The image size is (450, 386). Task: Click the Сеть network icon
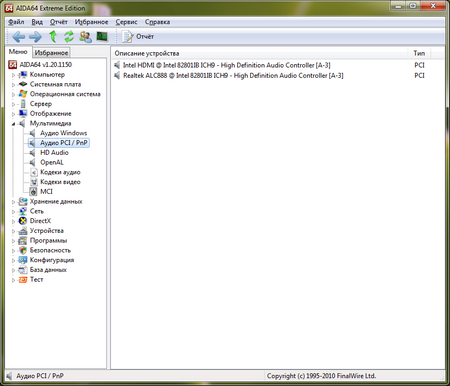coord(23,211)
